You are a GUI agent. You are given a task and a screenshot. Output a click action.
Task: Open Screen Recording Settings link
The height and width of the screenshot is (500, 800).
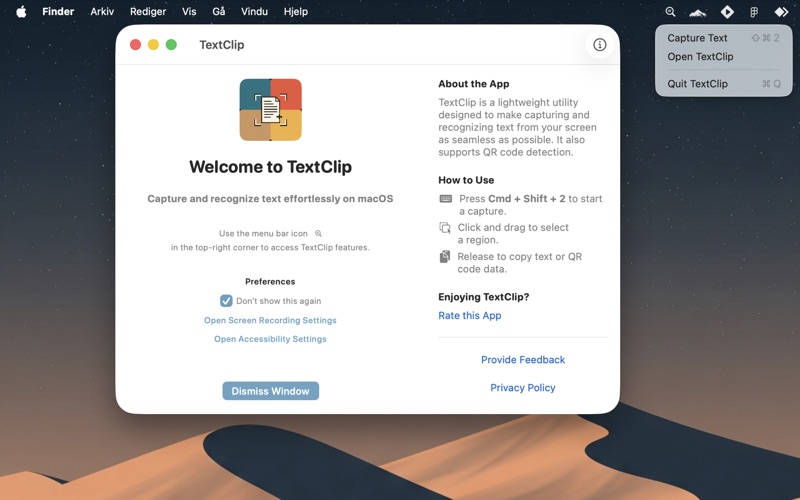tap(270, 320)
